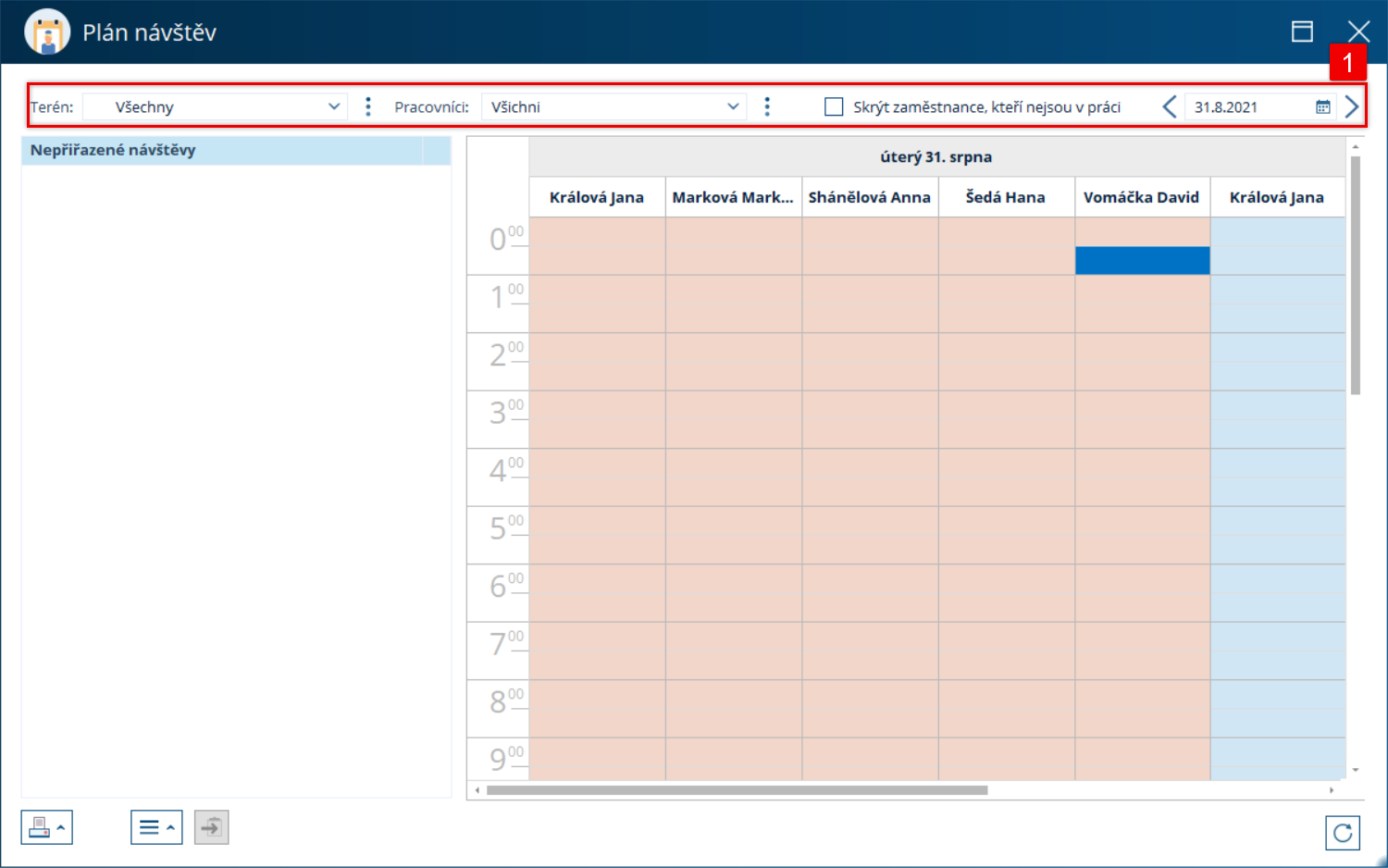
Task: Maximize the Plán návštěv window
Action: pos(1302,31)
